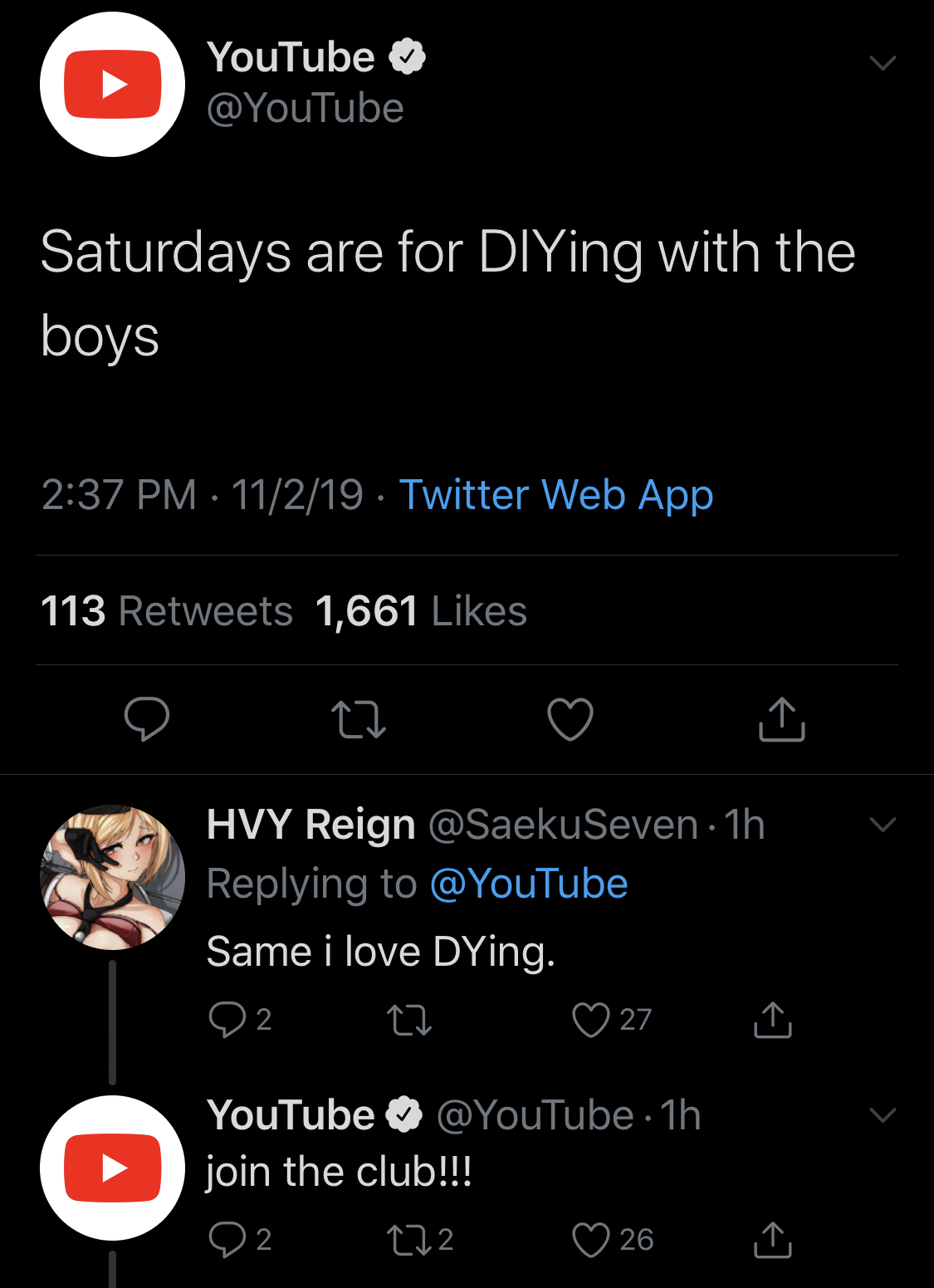Retweet HVY Reign's reply
Screen dimensions: 934x1288
[x=409, y=1020]
